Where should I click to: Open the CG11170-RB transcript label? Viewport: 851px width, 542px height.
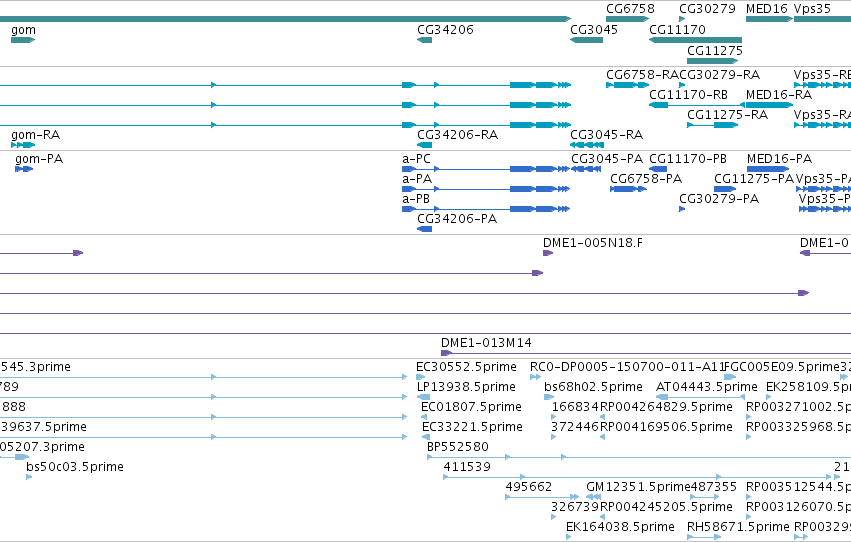coord(688,95)
